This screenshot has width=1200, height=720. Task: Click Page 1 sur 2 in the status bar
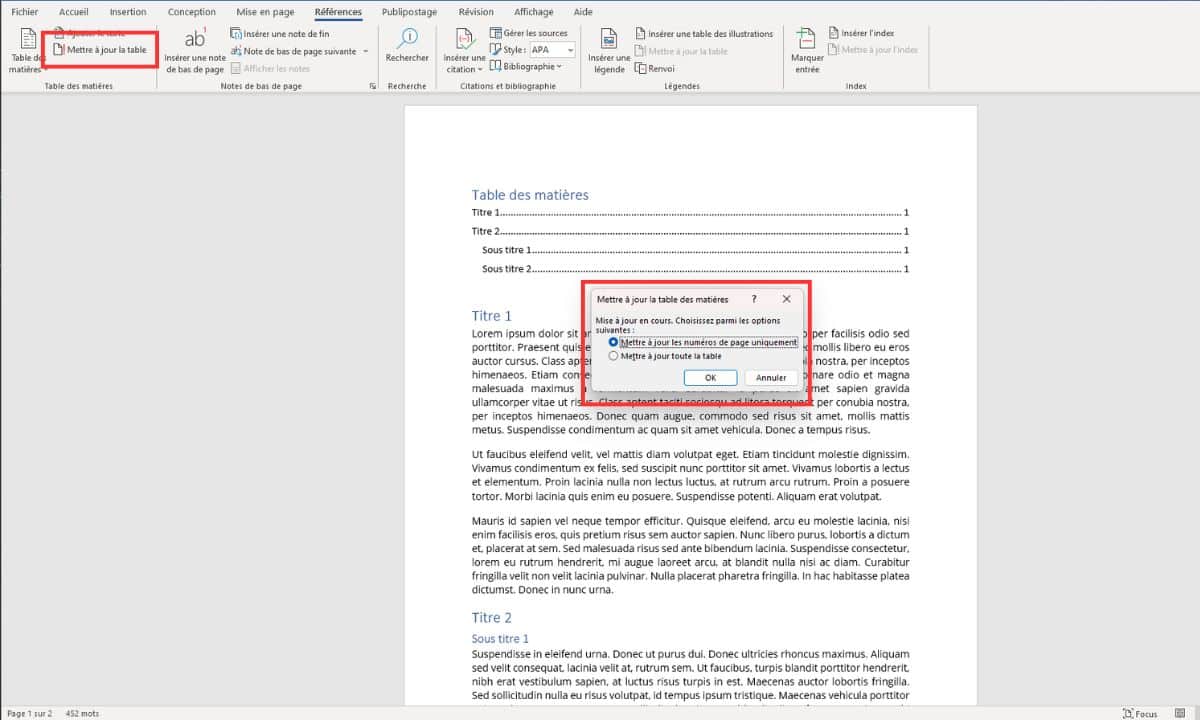click(28, 714)
